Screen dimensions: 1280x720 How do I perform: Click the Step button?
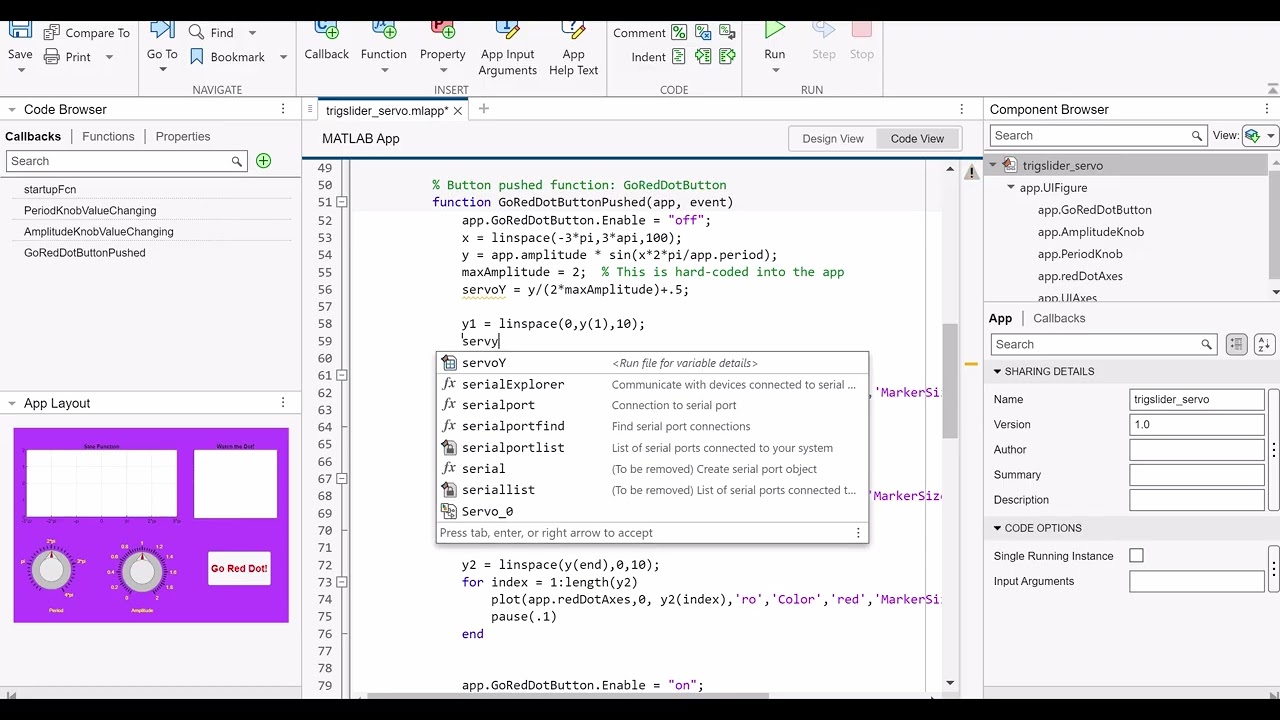point(824,42)
